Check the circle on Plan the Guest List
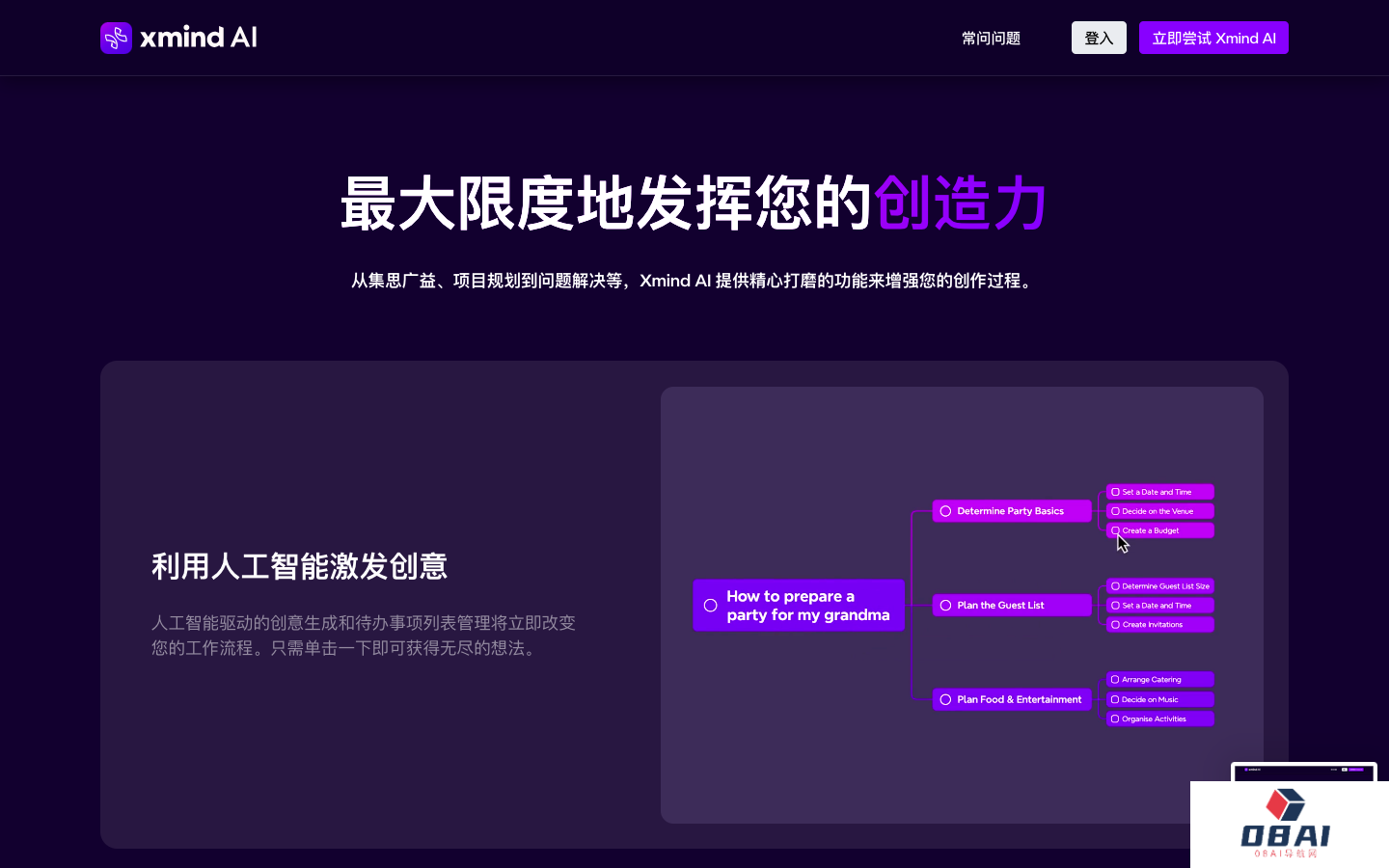 pyautogui.click(x=946, y=606)
